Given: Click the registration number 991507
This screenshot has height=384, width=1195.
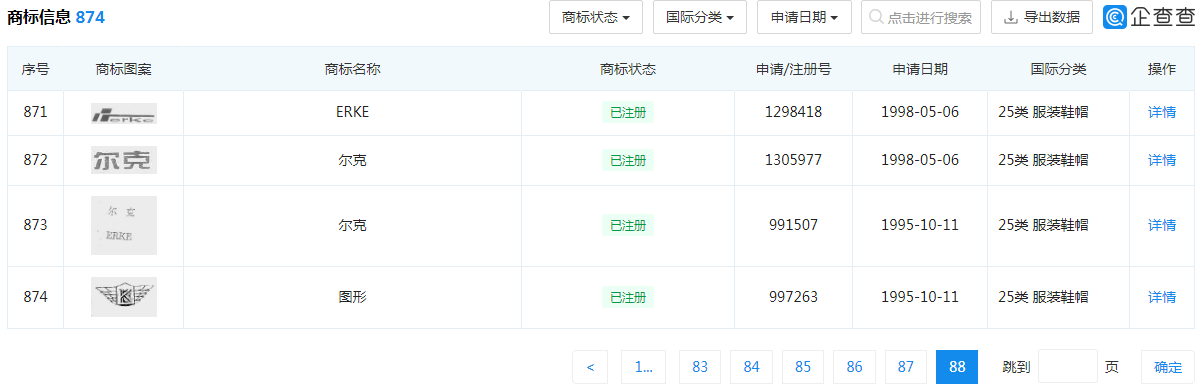Looking at the screenshot, I should click(x=793, y=226).
